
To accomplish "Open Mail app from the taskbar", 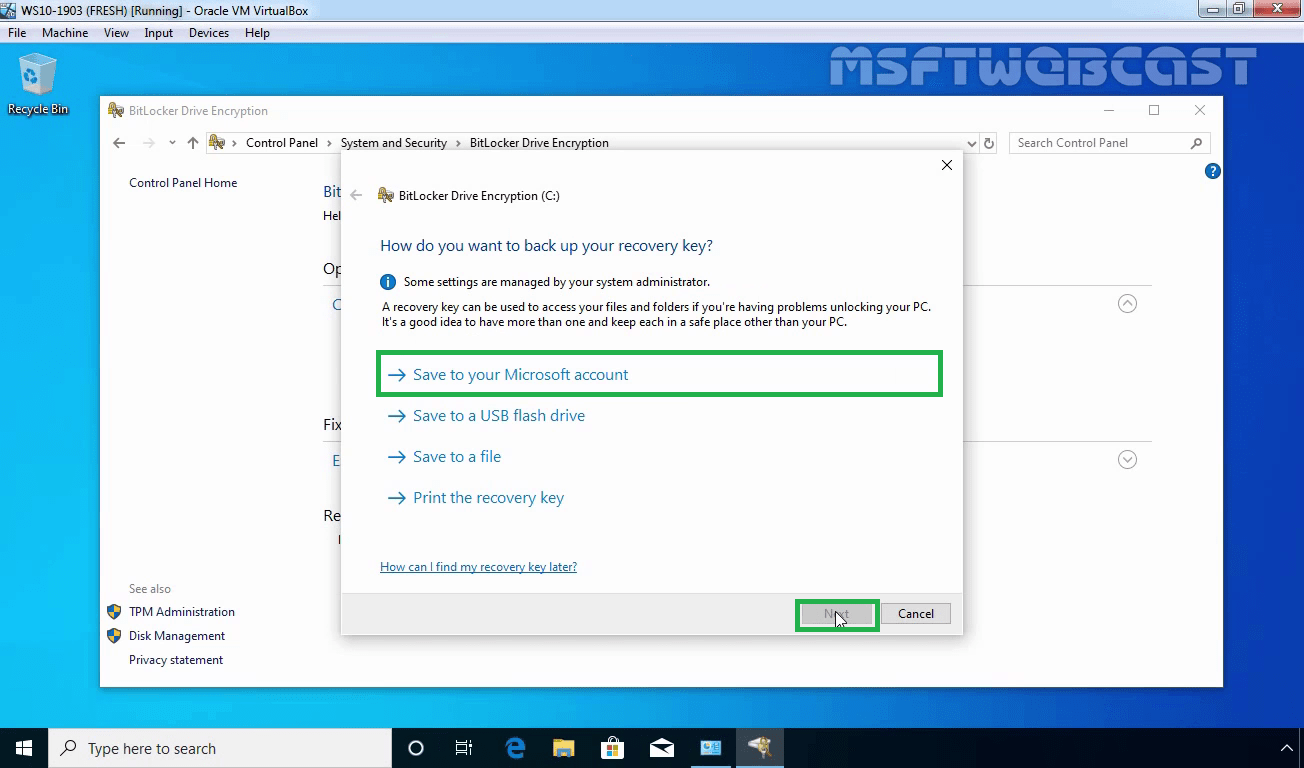I will coord(661,747).
